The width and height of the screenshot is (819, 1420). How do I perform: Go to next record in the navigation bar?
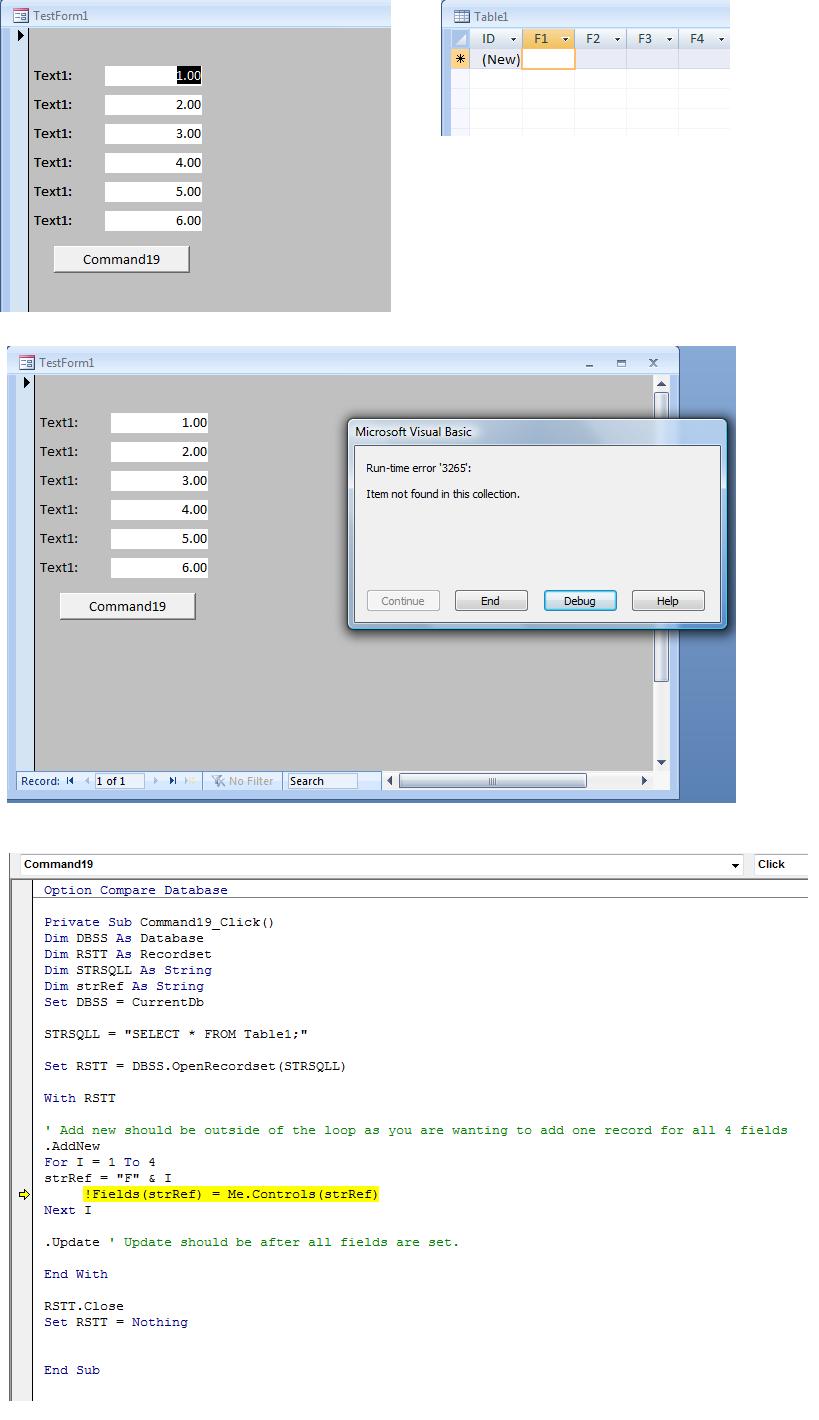pos(155,781)
